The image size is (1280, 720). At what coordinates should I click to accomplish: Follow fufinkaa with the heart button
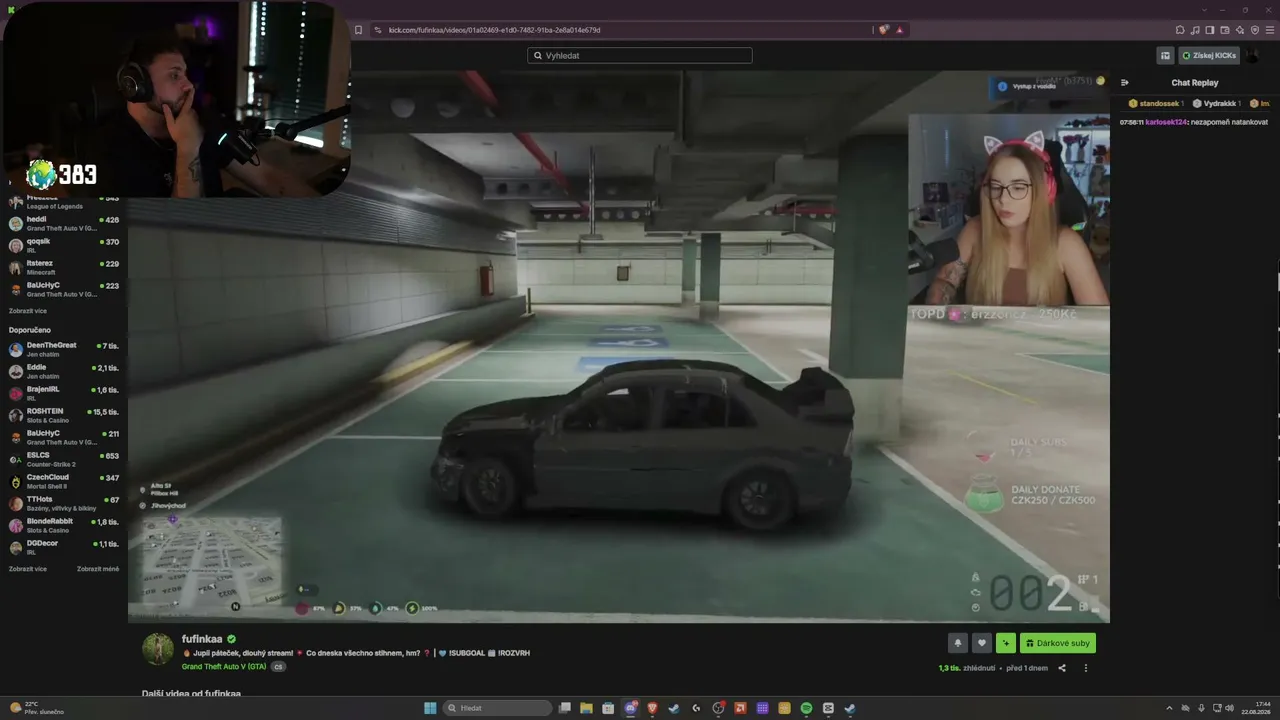[x=982, y=643]
